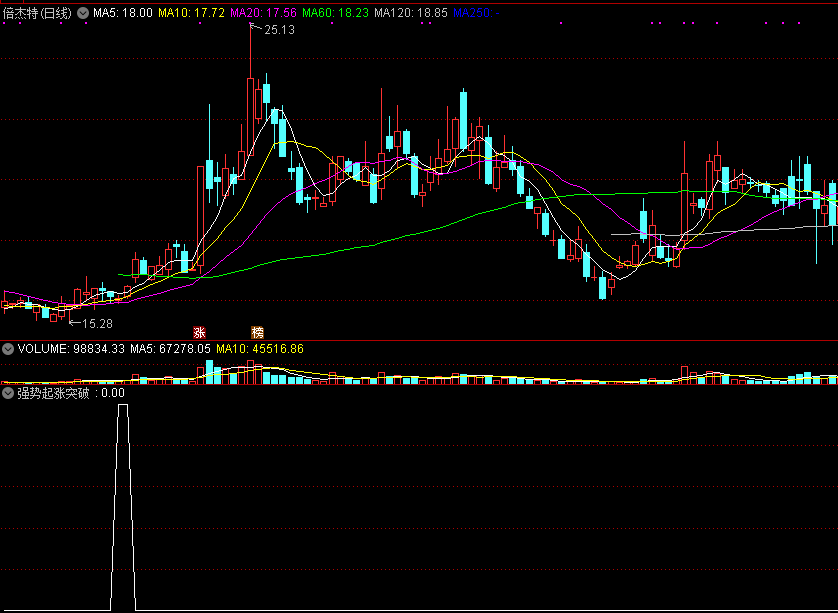Click the MA5: 18.00 label
Viewport: 838px width, 613px height.
click(x=123, y=13)
